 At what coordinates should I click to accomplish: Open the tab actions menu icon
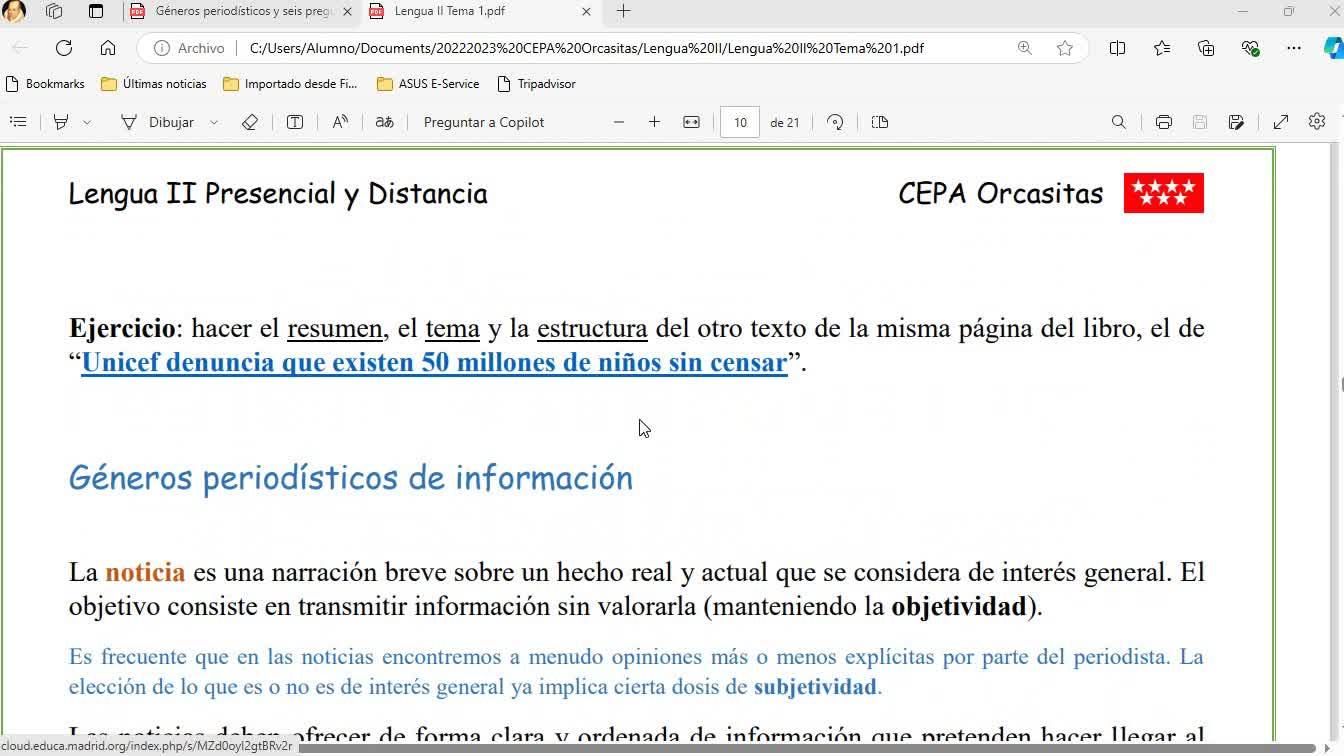click(96, 11)
